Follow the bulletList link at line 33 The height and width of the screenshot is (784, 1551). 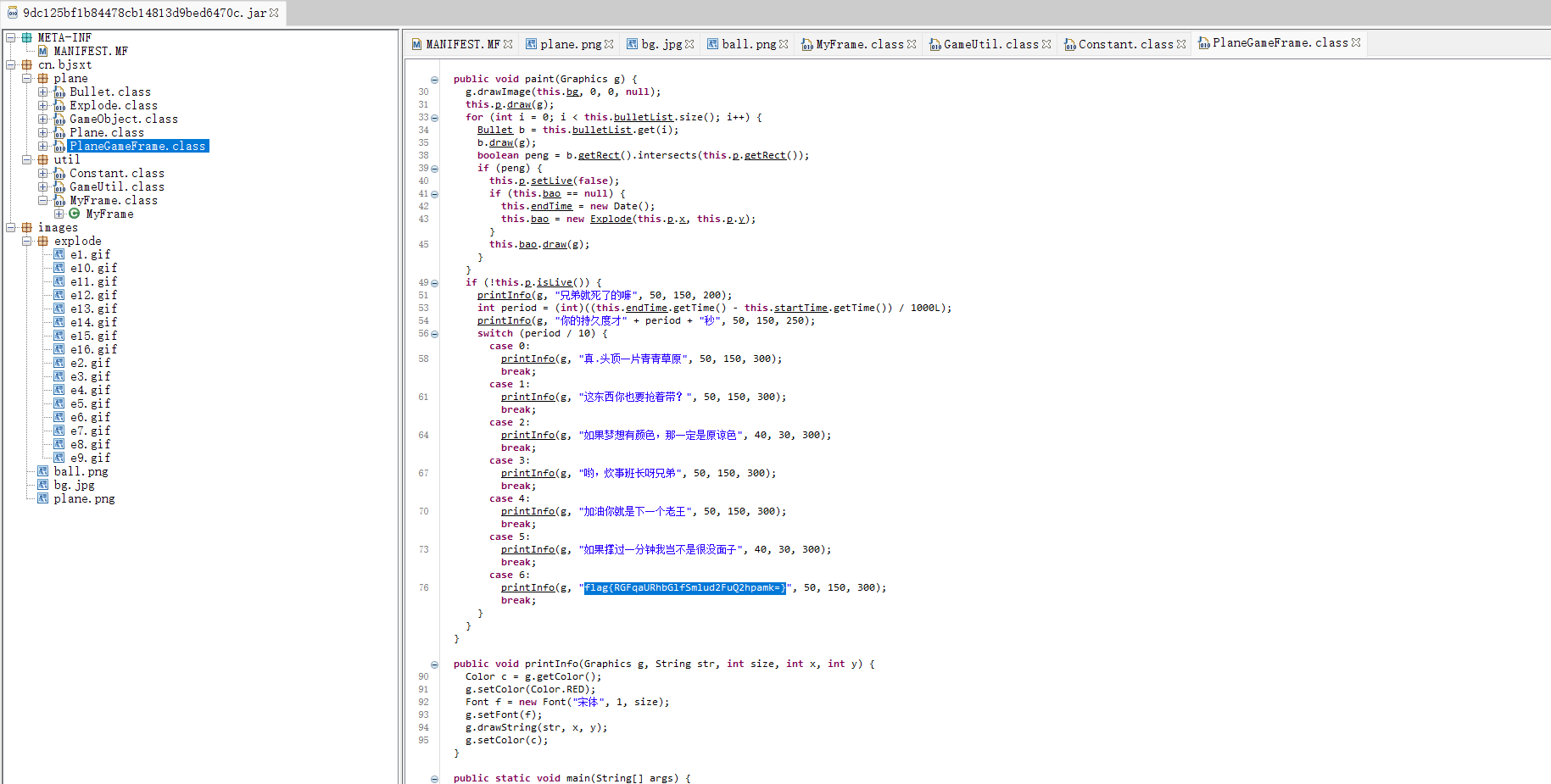(x=644, y=117)
